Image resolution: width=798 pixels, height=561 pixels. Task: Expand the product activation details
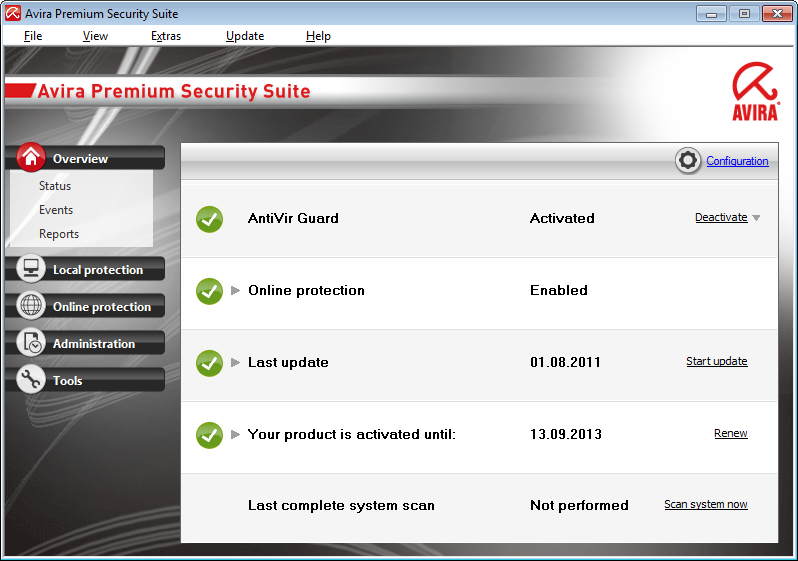click(236, 435)
